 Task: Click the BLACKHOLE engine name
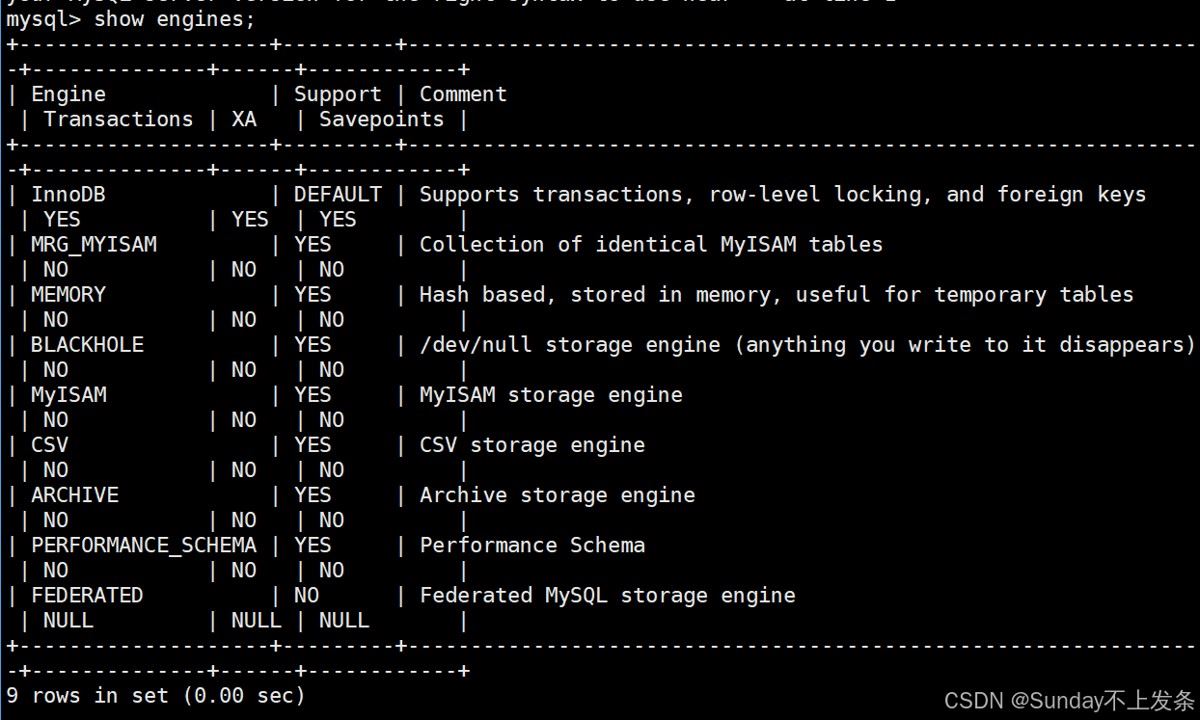tap(87, 345)
